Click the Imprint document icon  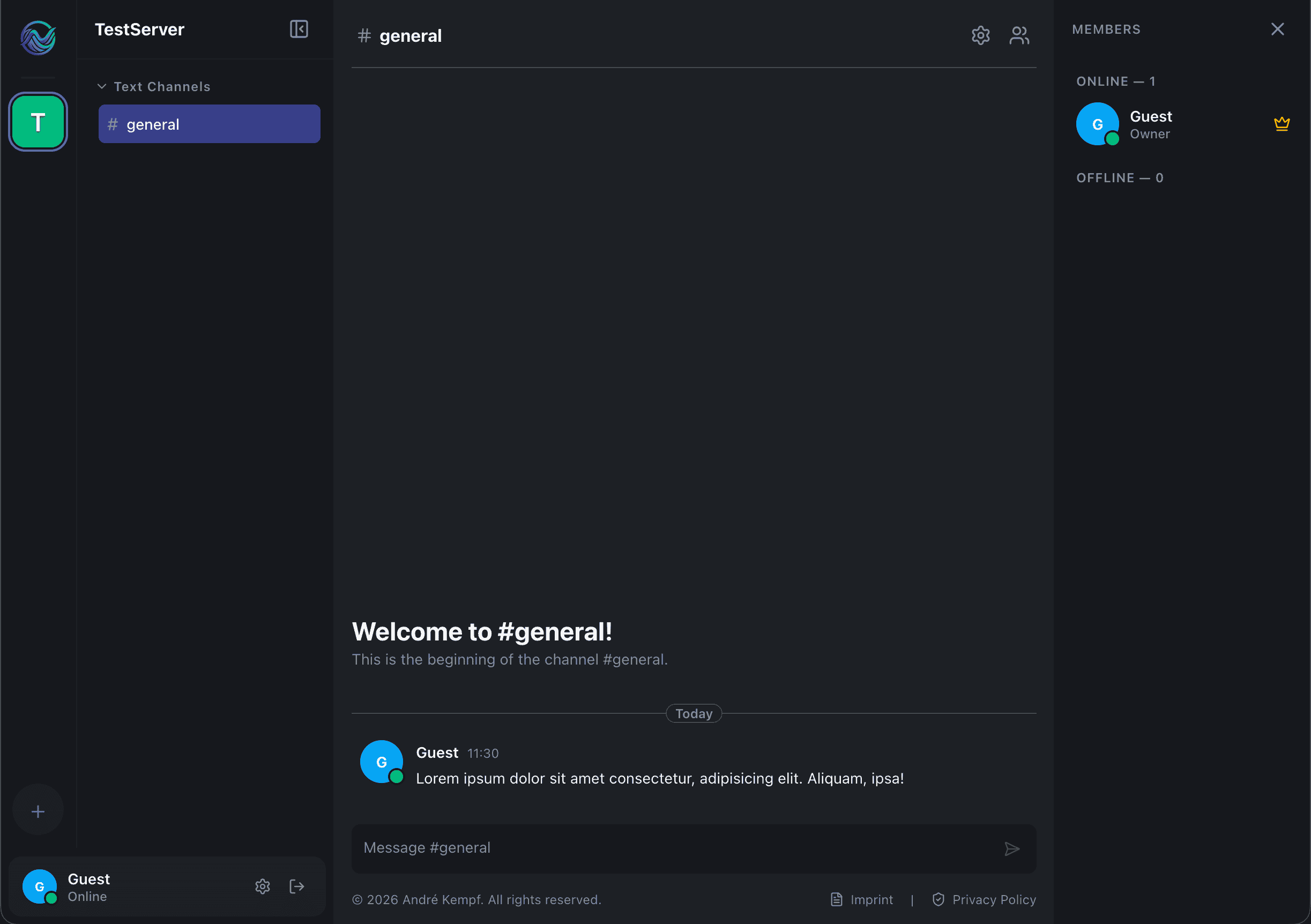tap(836, 899)
